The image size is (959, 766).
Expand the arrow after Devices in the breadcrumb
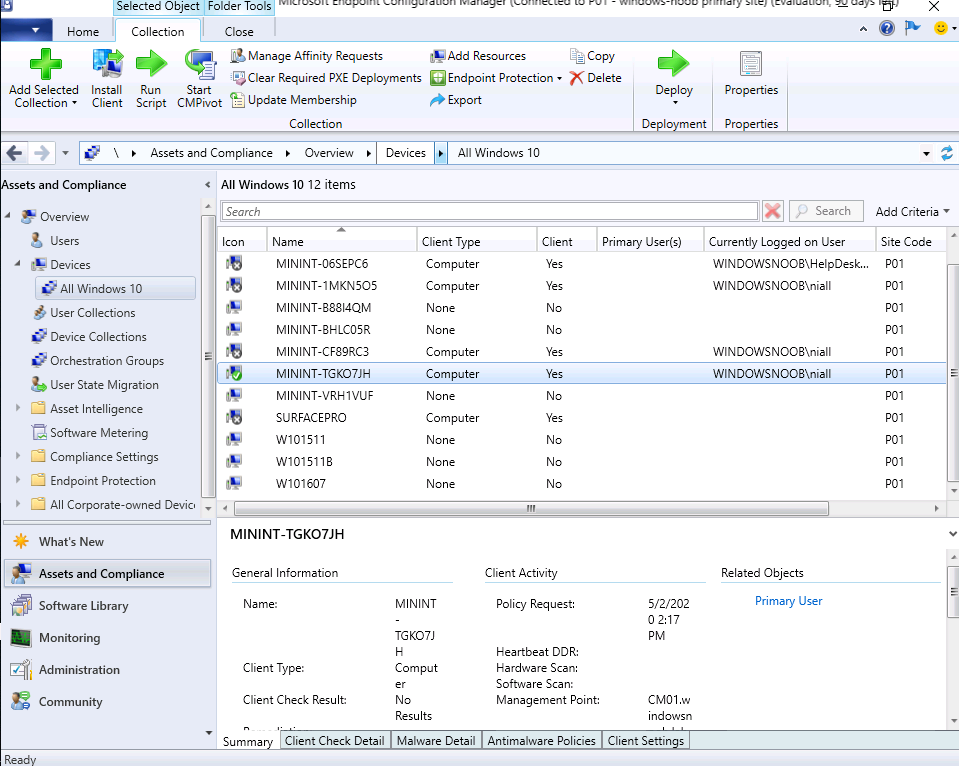[440, 153]
